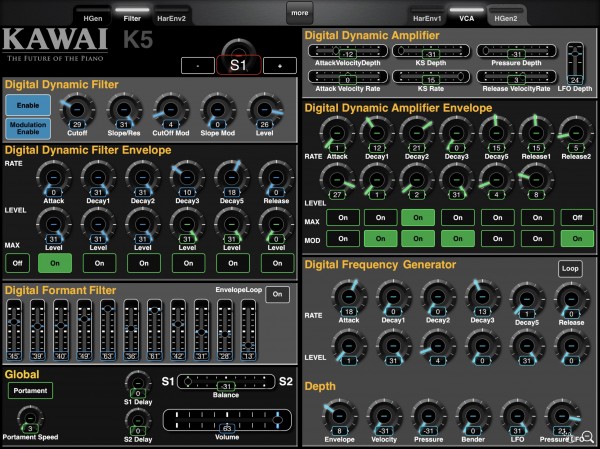Click the Release VelocityRate slider
Viewport: 600px width, 449px height.
[516, 77]
